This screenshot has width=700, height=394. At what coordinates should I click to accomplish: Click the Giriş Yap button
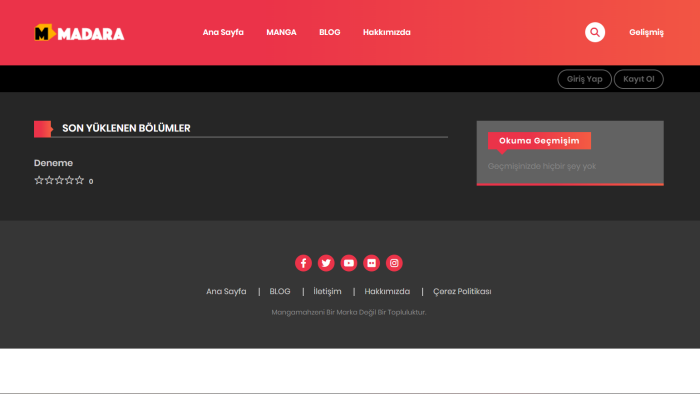tap(584, 79)
